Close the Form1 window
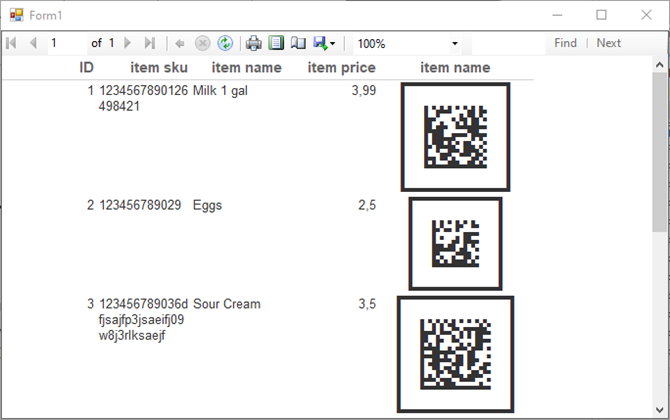This screenshot has height=420, width=670. (x=646, y=15)
